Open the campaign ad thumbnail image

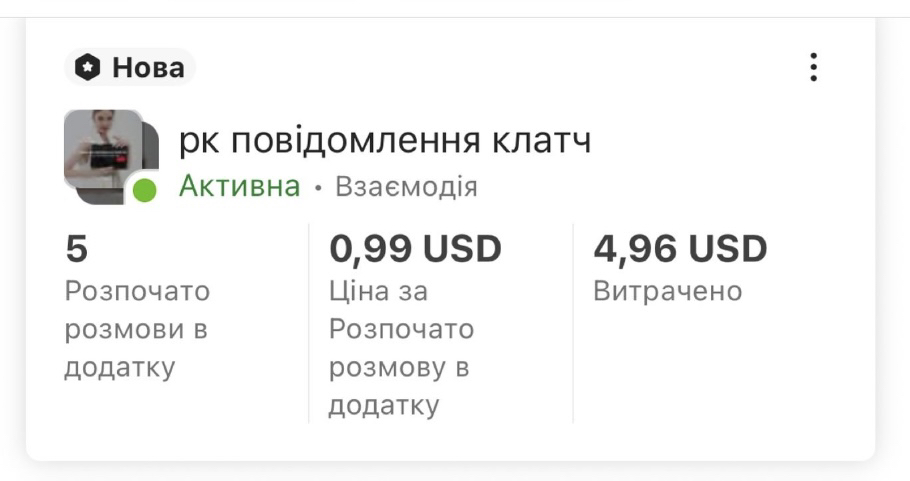101,145
